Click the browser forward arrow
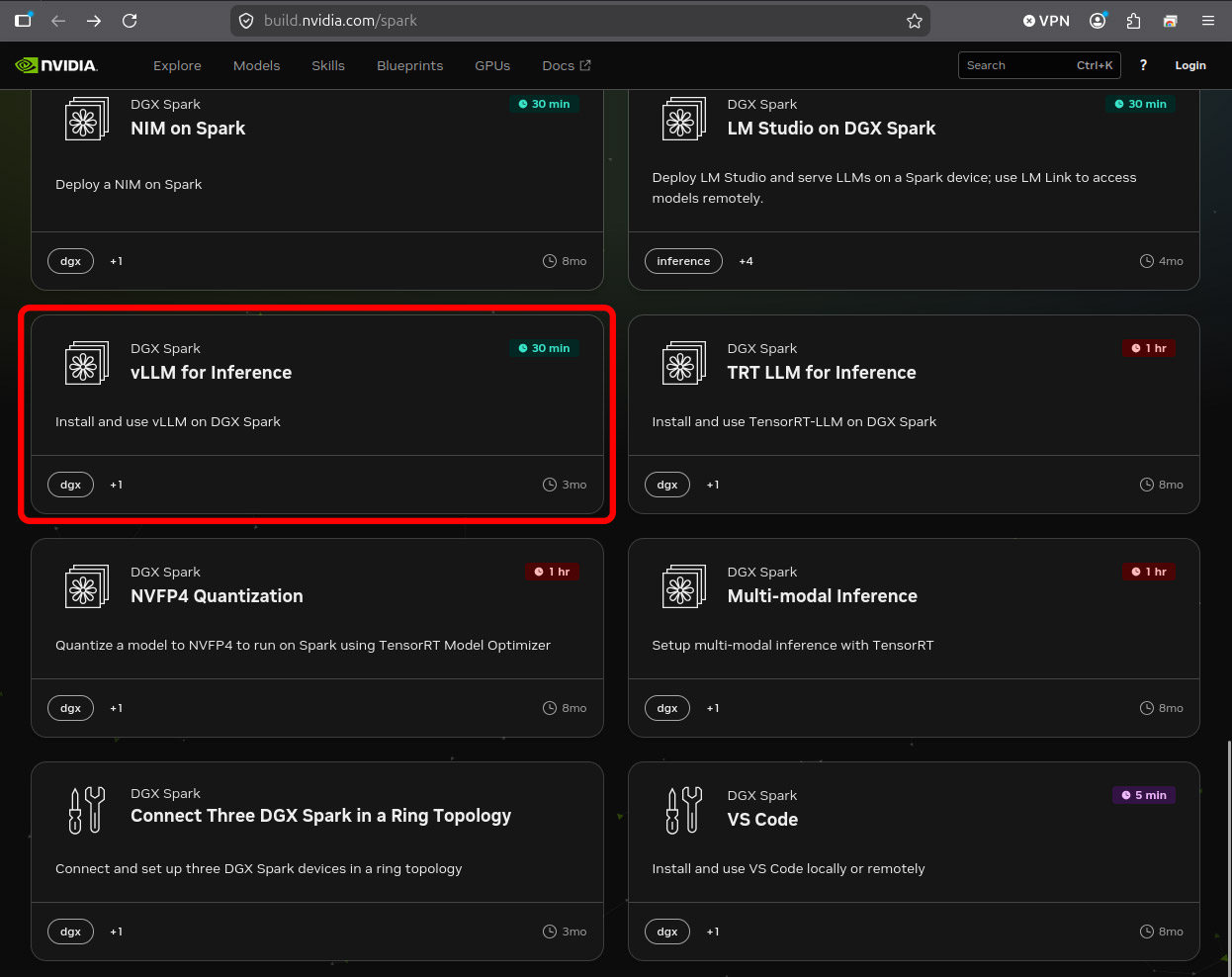Viewport: 1232px width, 977px height. pos(94,21)
